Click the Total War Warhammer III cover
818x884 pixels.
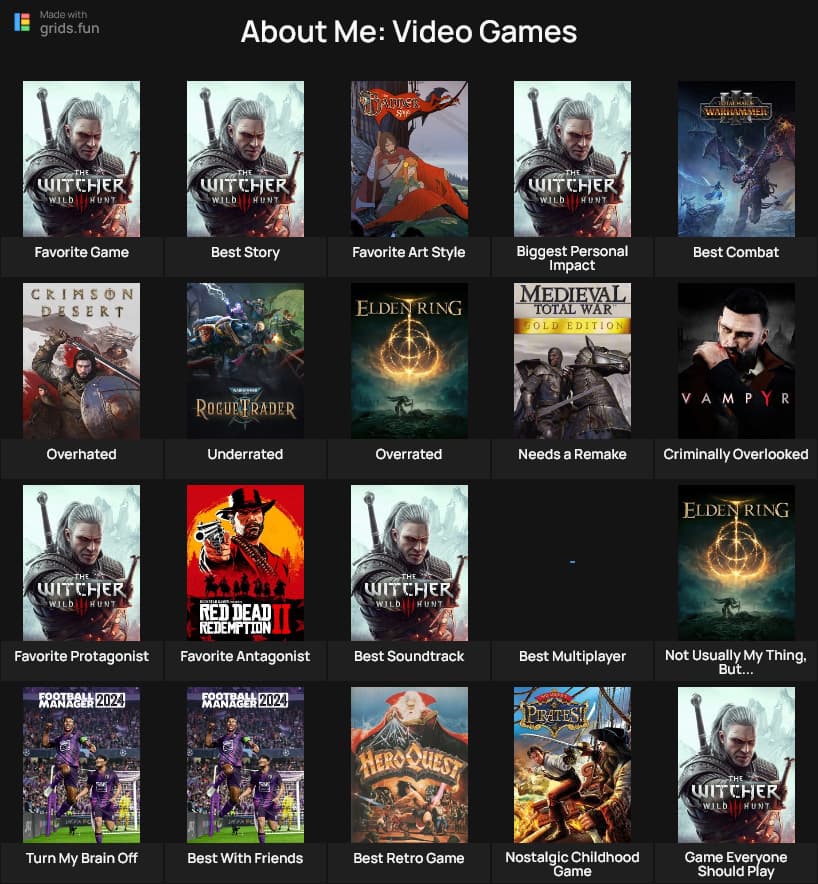pos(736,158)
